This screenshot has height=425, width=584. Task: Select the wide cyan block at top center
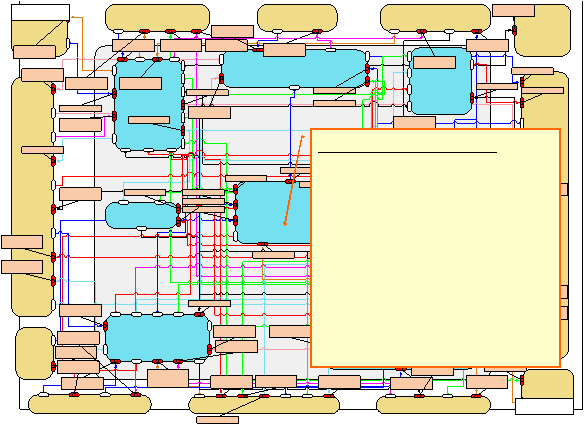tap(294, 69)
